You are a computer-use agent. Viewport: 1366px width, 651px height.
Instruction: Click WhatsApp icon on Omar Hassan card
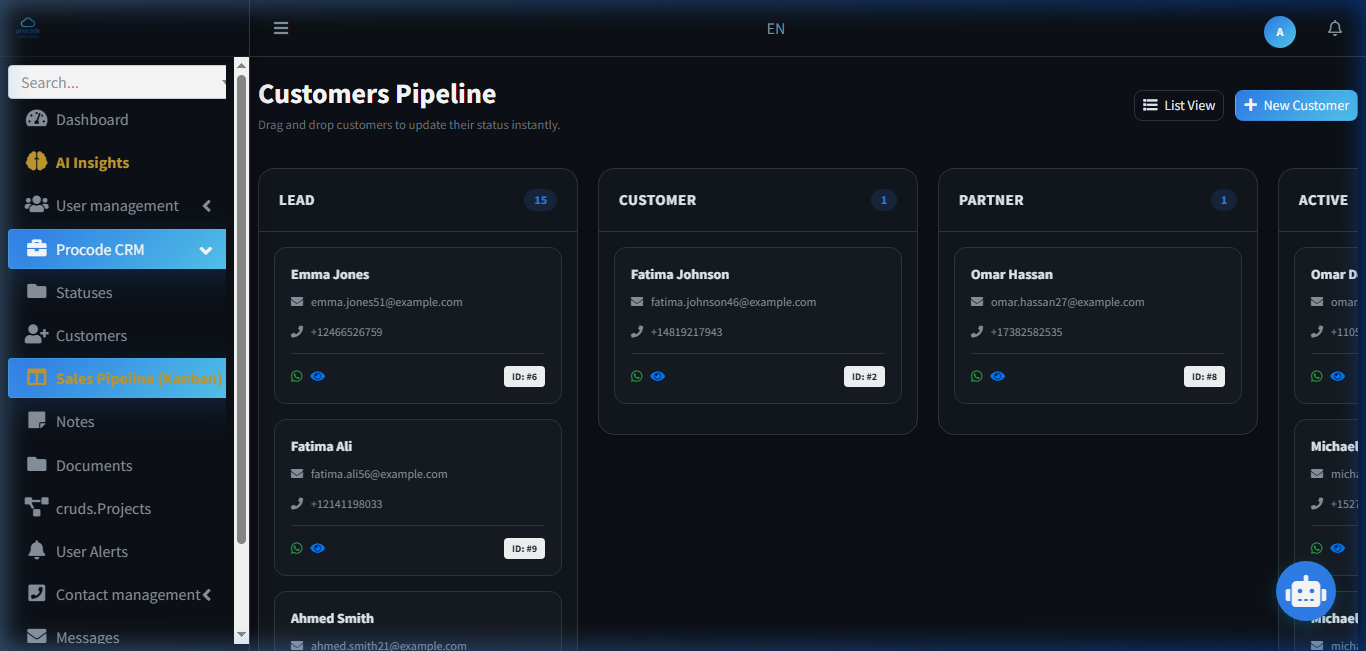coord(977,376)
